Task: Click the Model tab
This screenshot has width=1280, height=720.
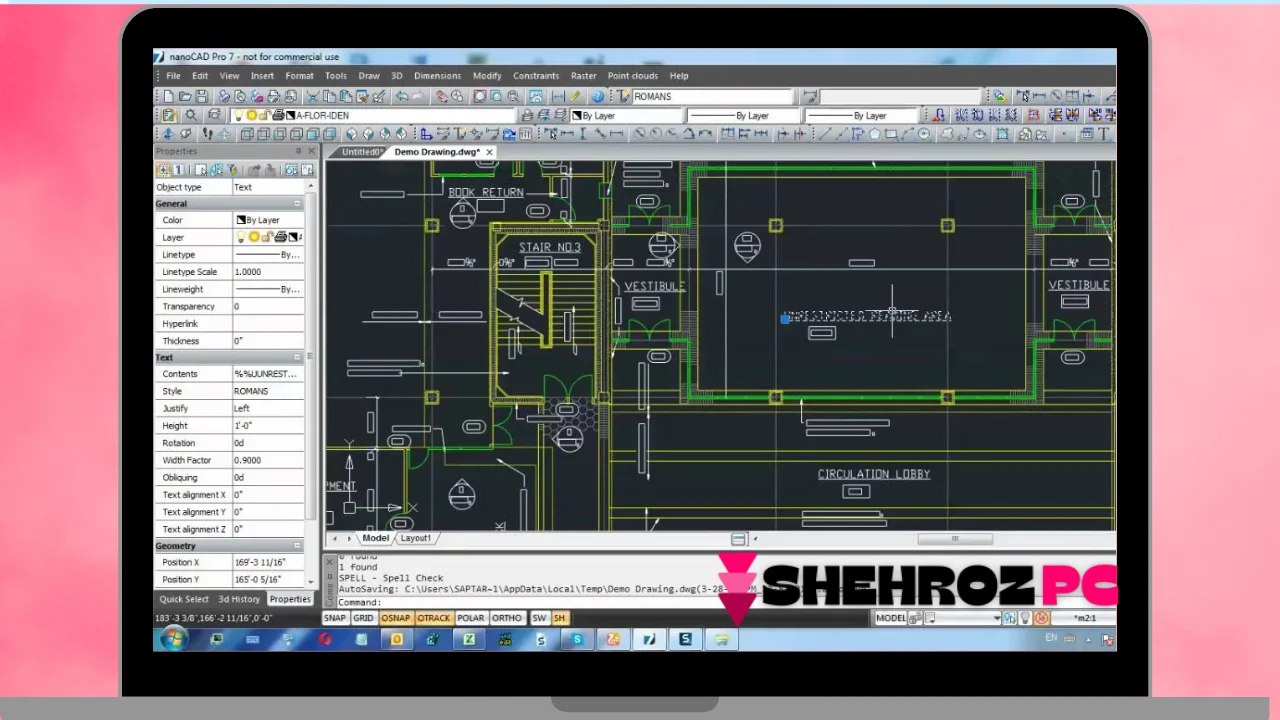Action: pyautogui.click(x=375, y=538)
